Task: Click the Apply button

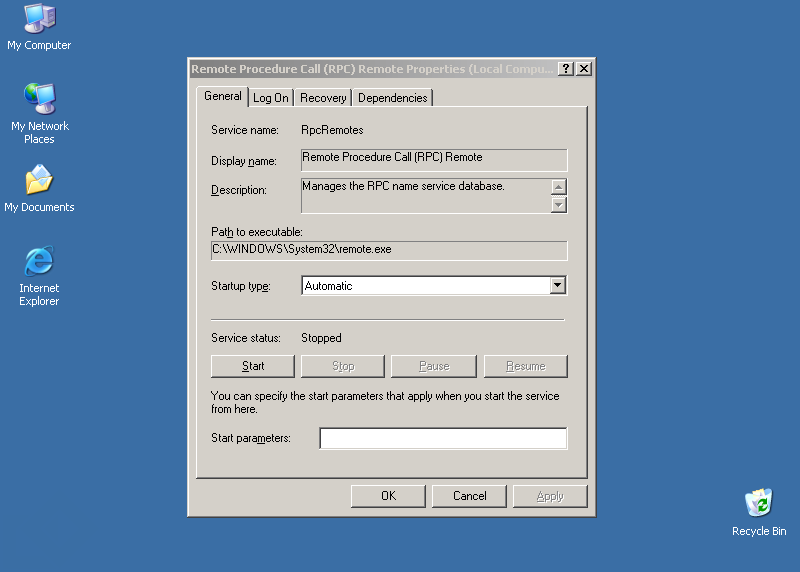Action: coord(550,496)
